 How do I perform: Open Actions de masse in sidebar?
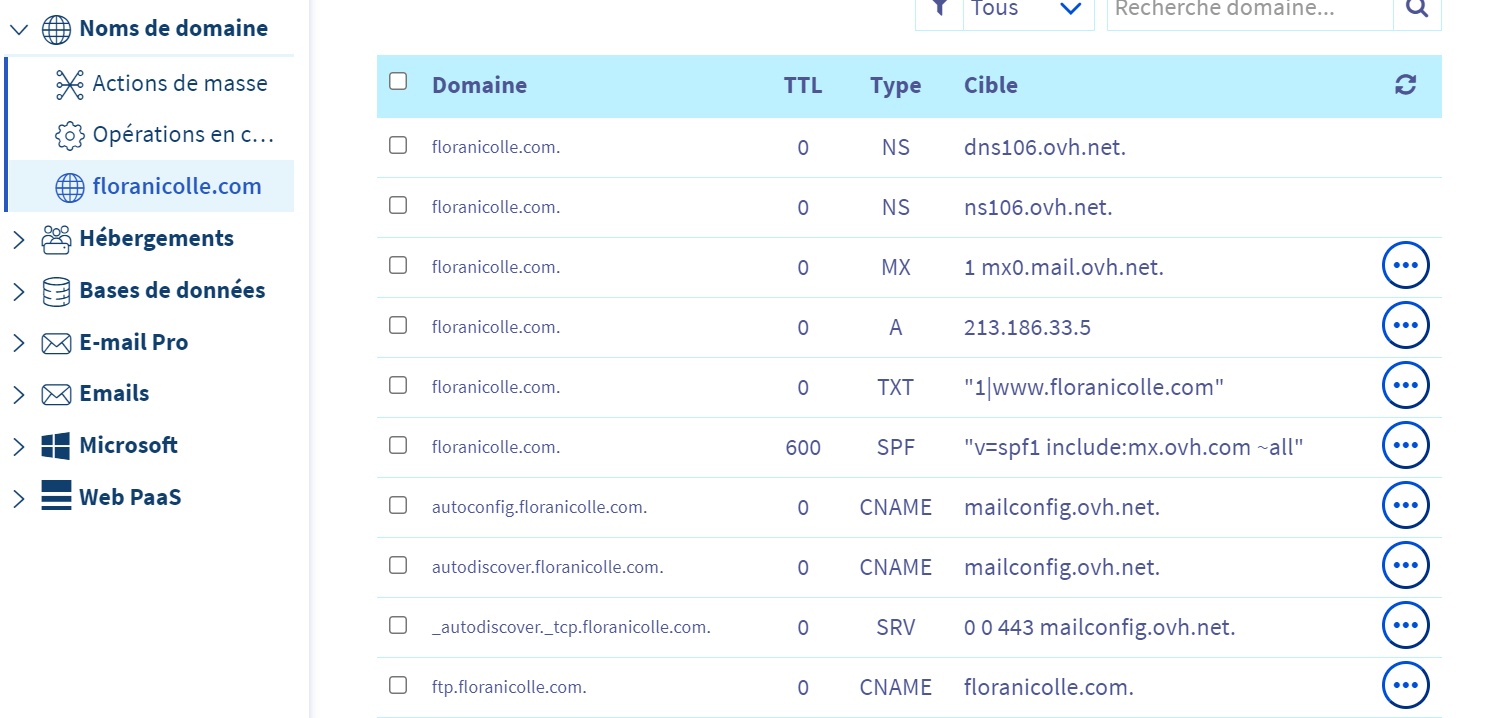[179, 83]
